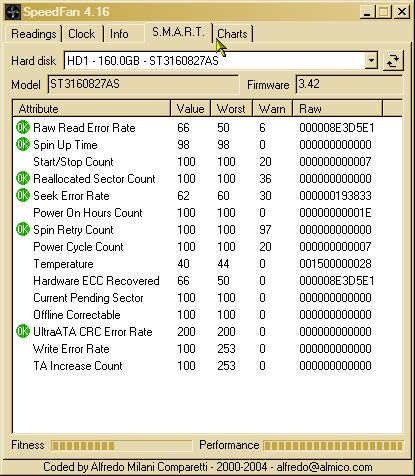
Task: Click the refresh hard disk list icon
Action: pos(393,61)
